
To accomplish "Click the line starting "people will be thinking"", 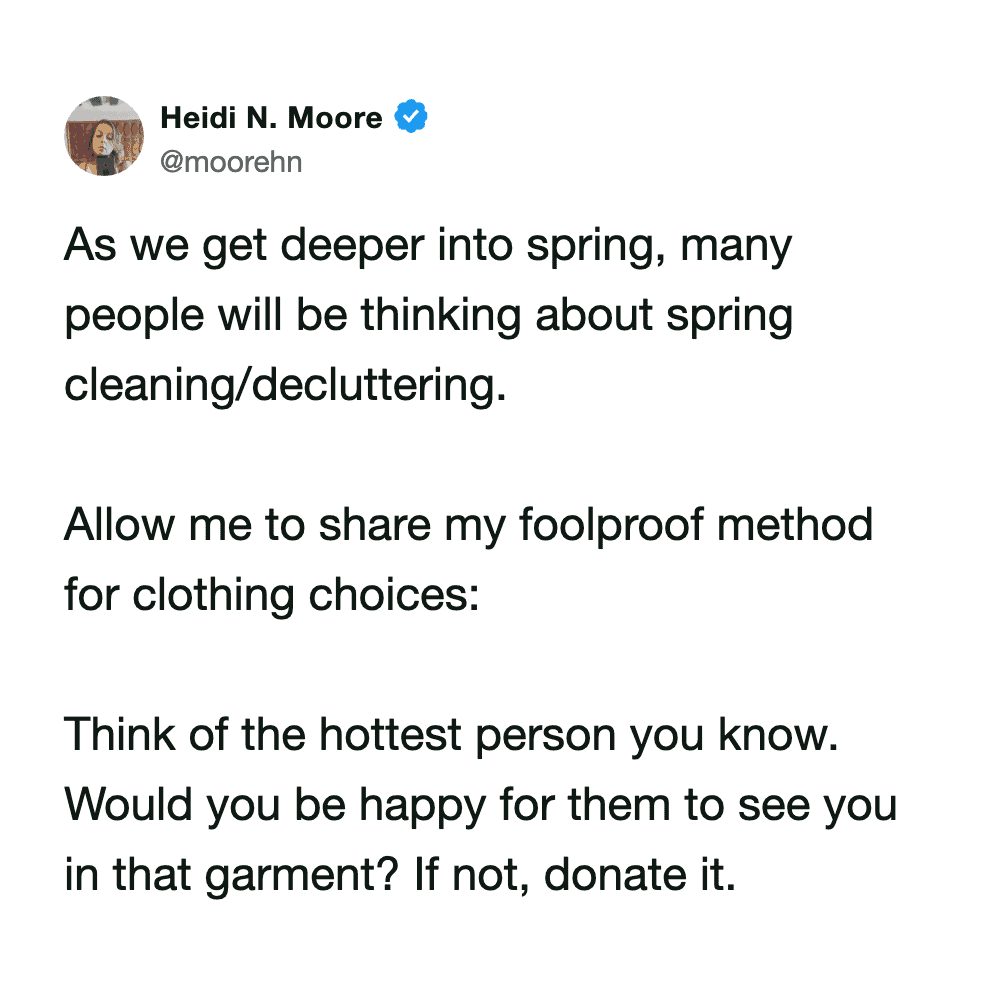I will tap(429, 317).
